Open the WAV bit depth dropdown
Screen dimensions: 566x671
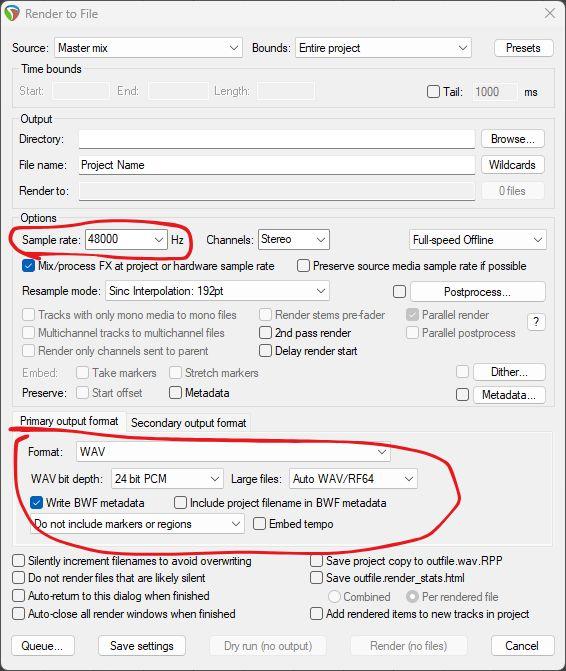(167, 478)
